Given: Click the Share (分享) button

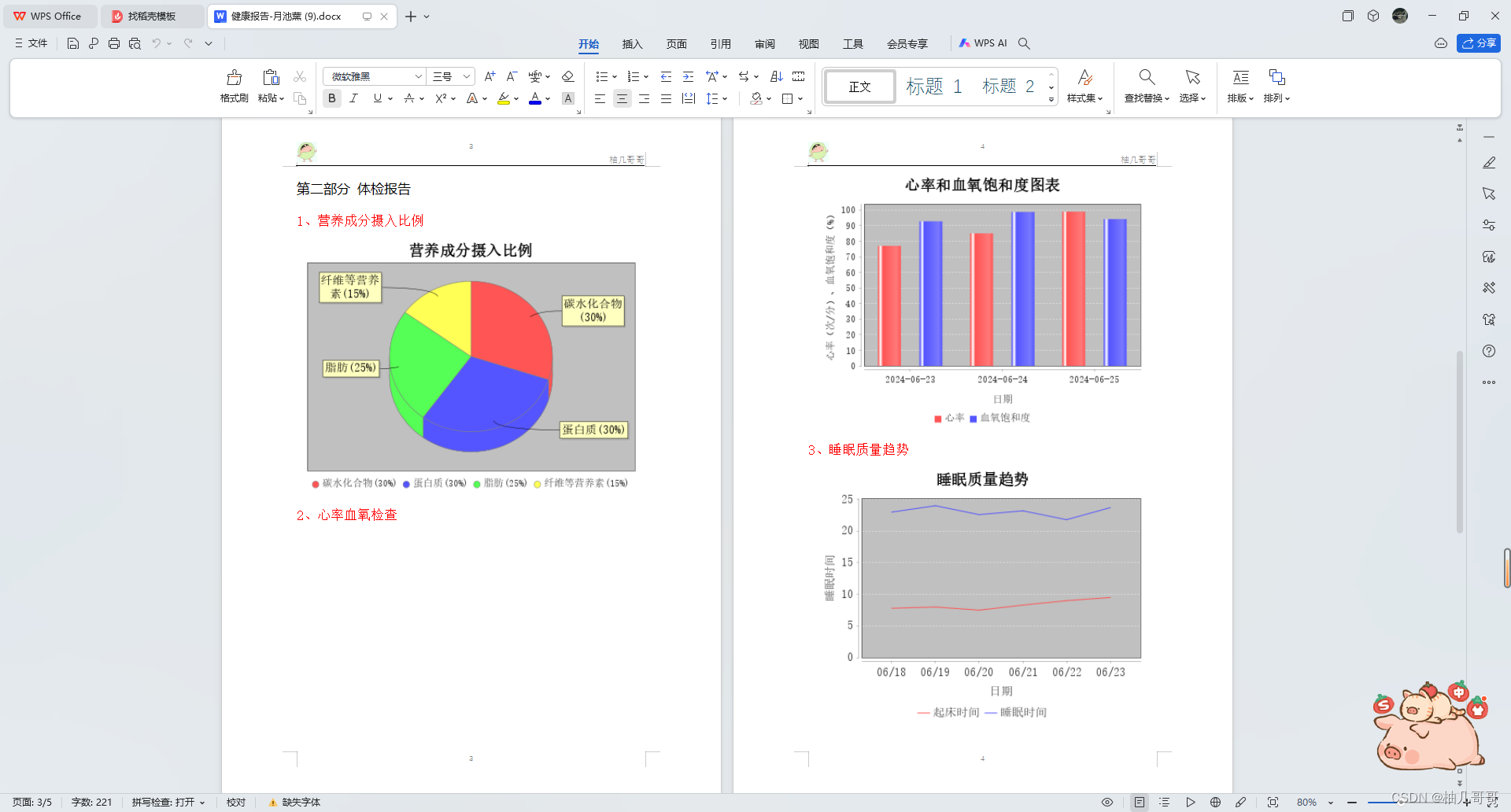Looking at the screenshot, I should pos(1478,43).
